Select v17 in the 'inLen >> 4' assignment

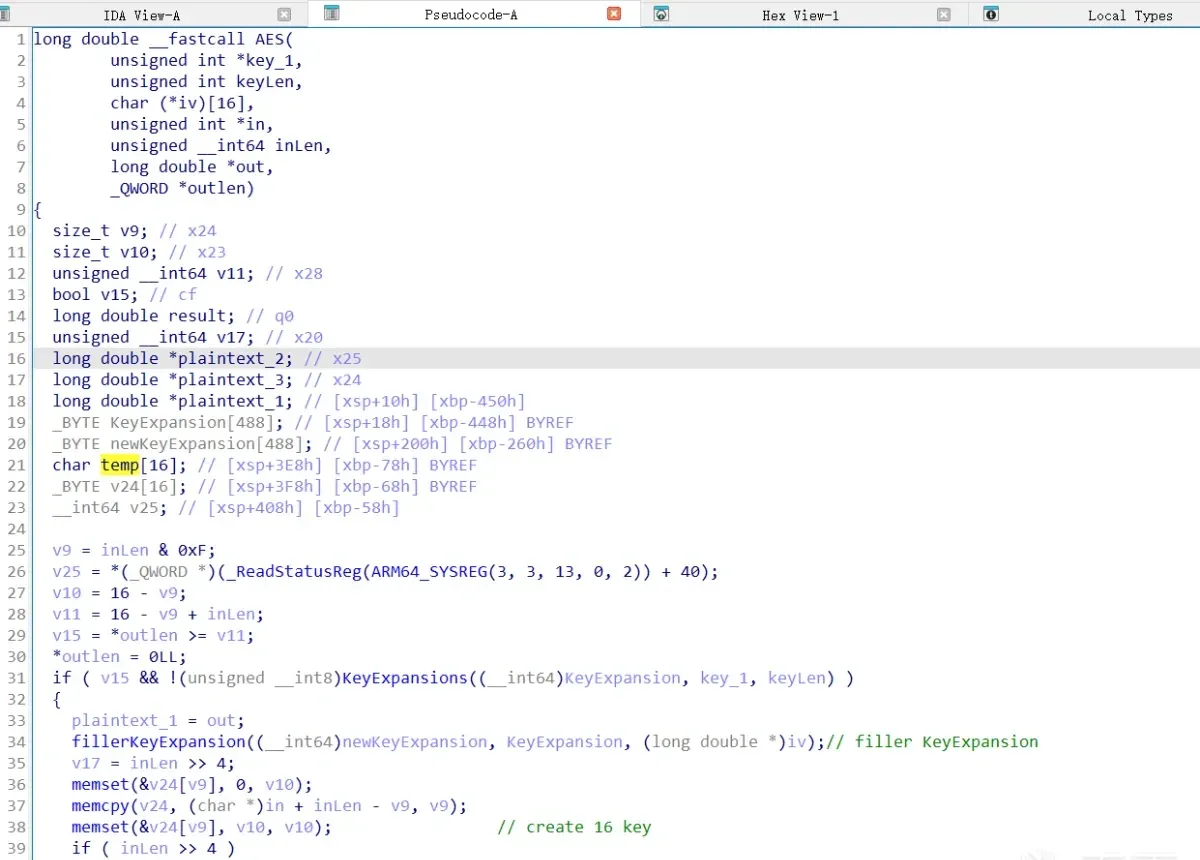click(x=86, y=763)
